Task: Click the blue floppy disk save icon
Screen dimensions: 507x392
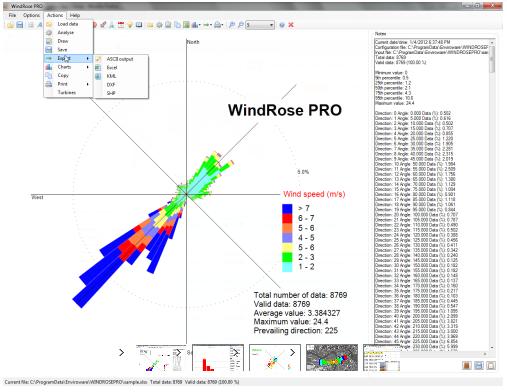Action: coord(20,25)
